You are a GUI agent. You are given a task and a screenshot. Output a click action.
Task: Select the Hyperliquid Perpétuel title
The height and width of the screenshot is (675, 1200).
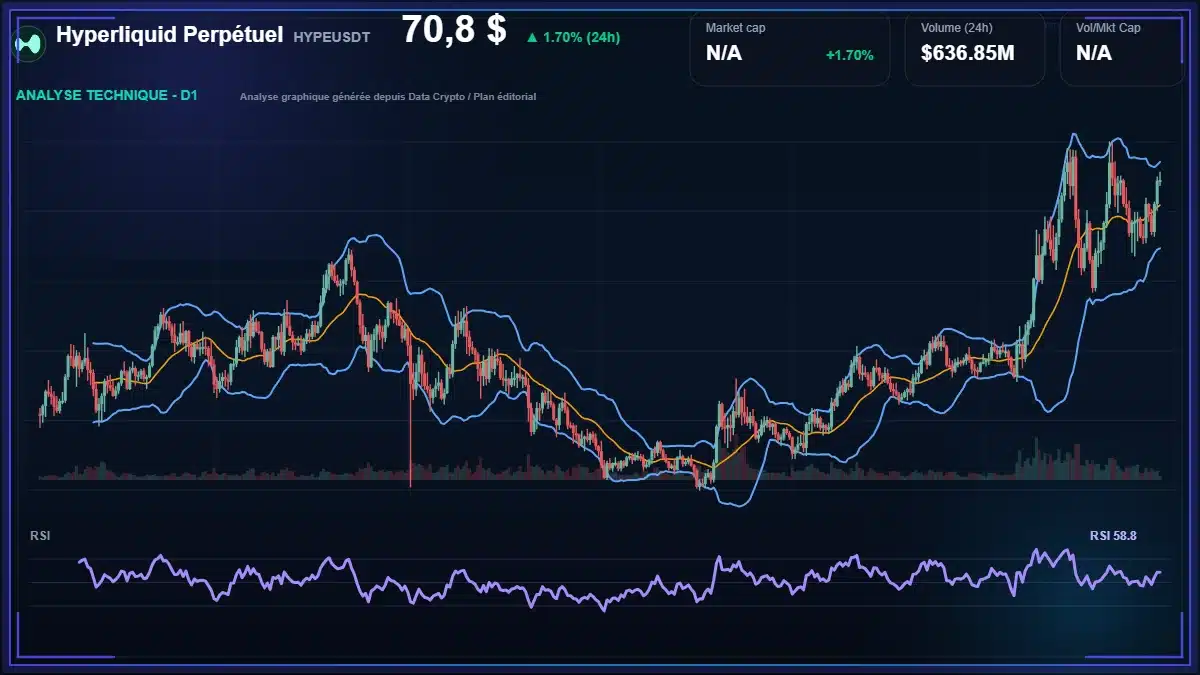170,35
